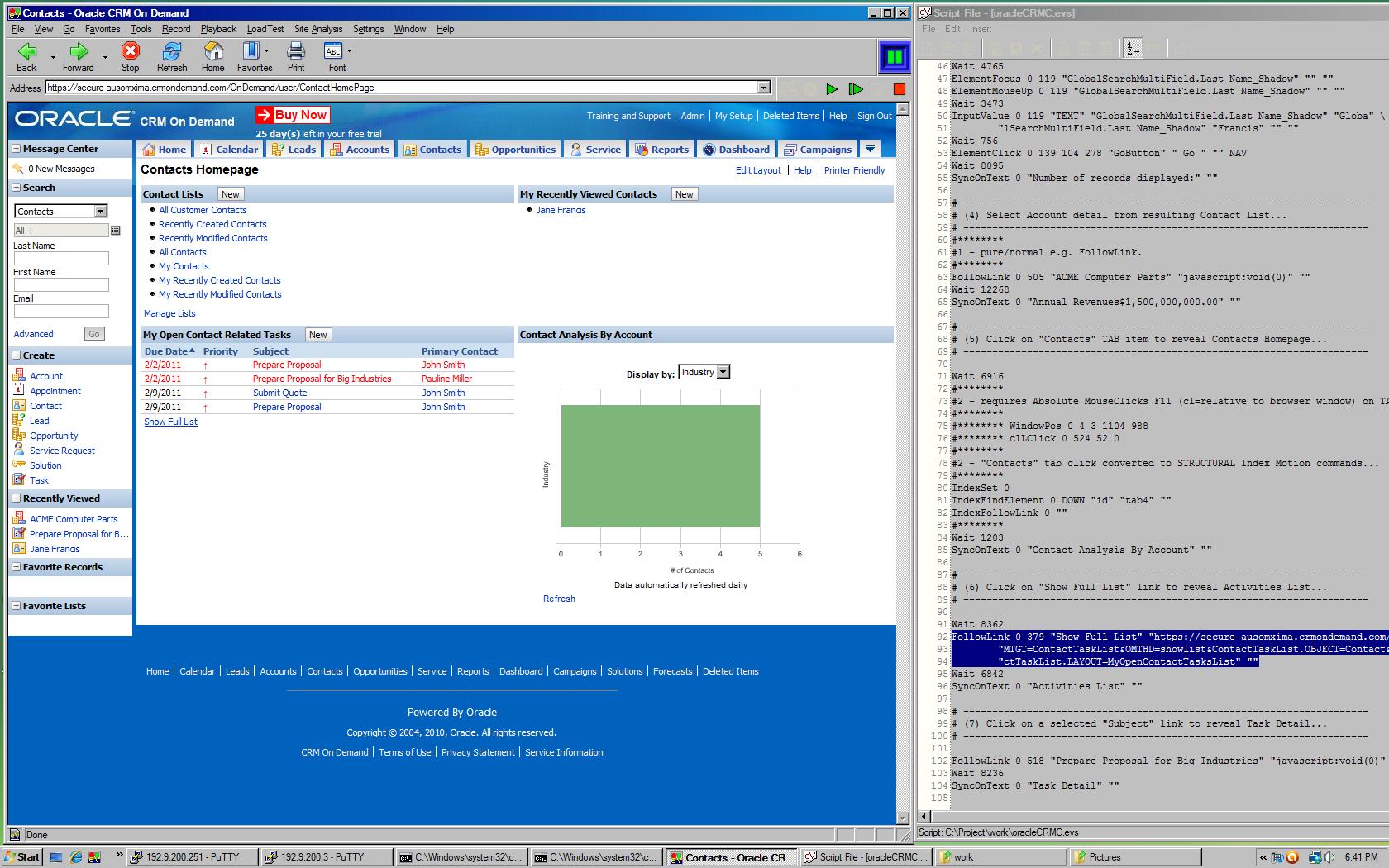Viewport: 1389px width, 868px height.
Task: Open the Display by Industry dropdown
Action: pyautogui.click(x=723, y=373)
